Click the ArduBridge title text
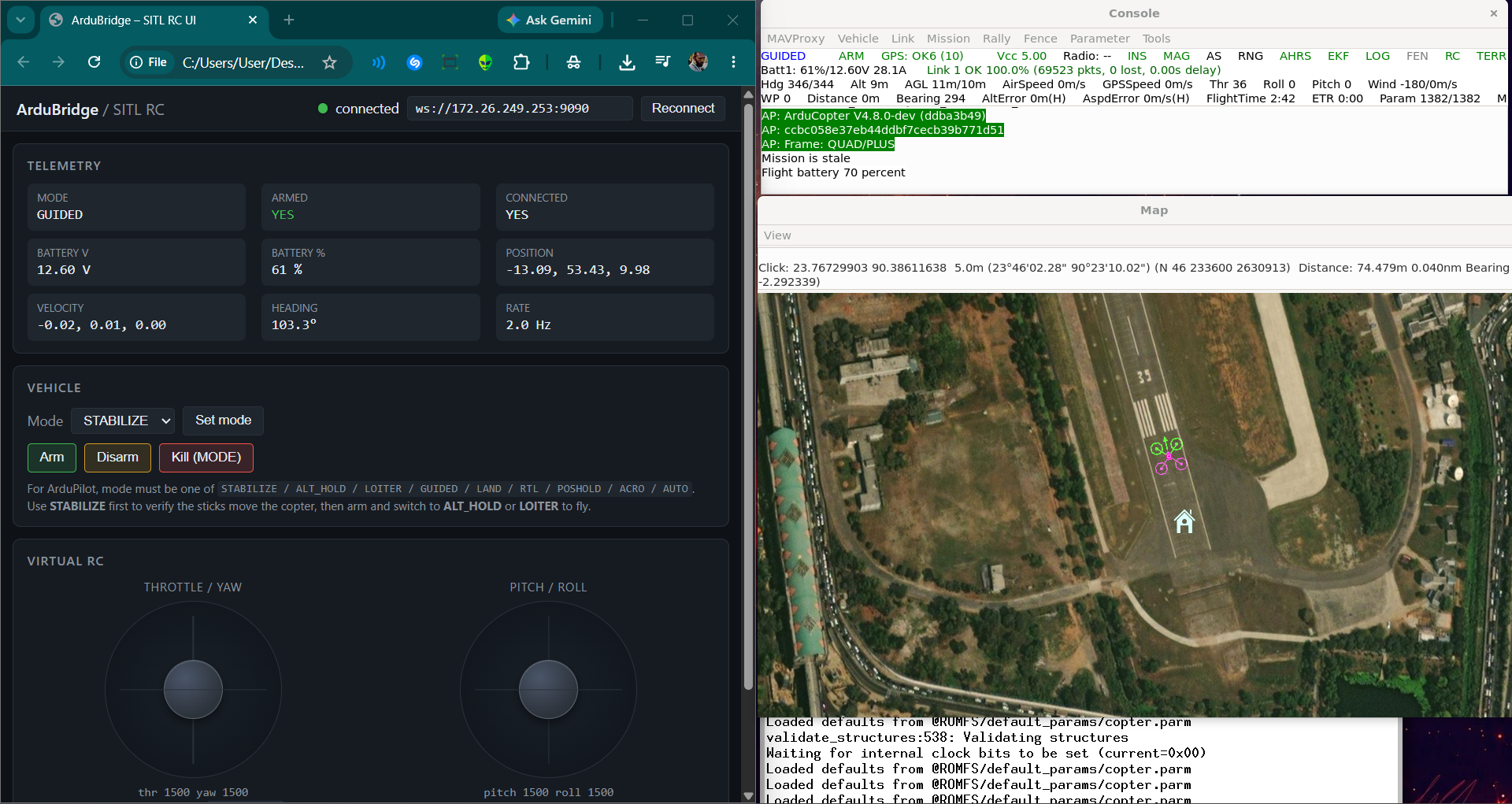The width and height of the screenshot is (1512, 804). click(x=57, y=109)
